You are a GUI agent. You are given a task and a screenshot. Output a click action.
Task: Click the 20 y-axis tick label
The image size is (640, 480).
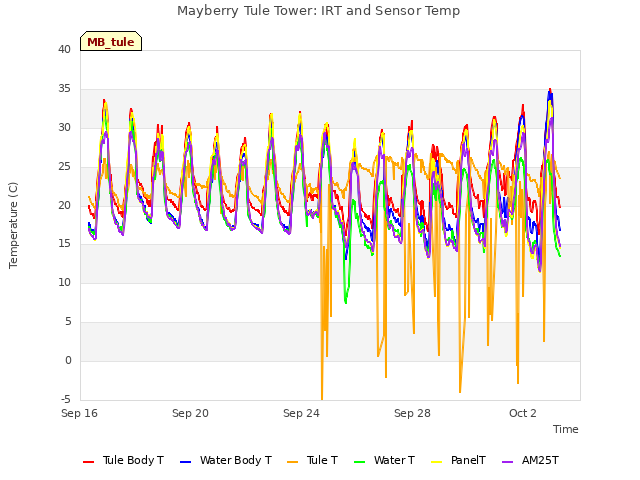[64, 205]
